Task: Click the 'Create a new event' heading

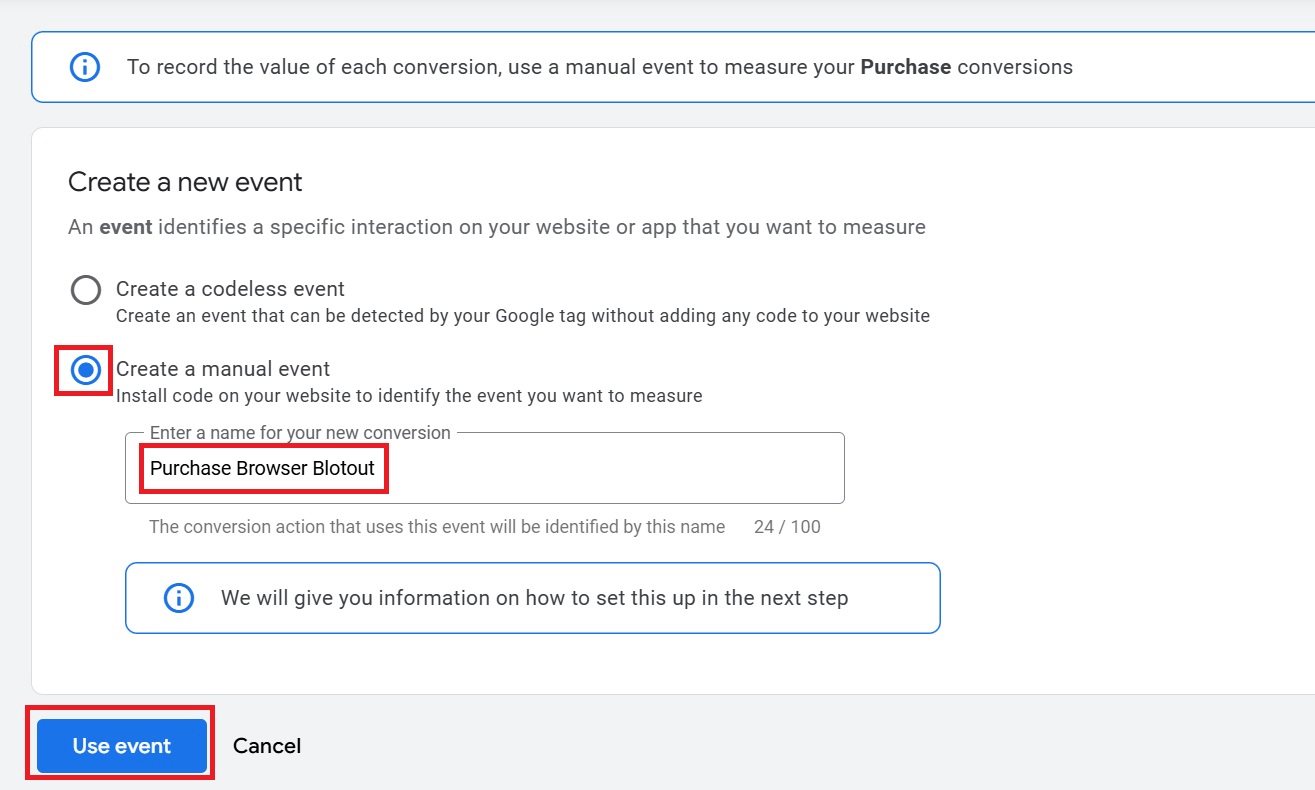Action: coord(185,182)
